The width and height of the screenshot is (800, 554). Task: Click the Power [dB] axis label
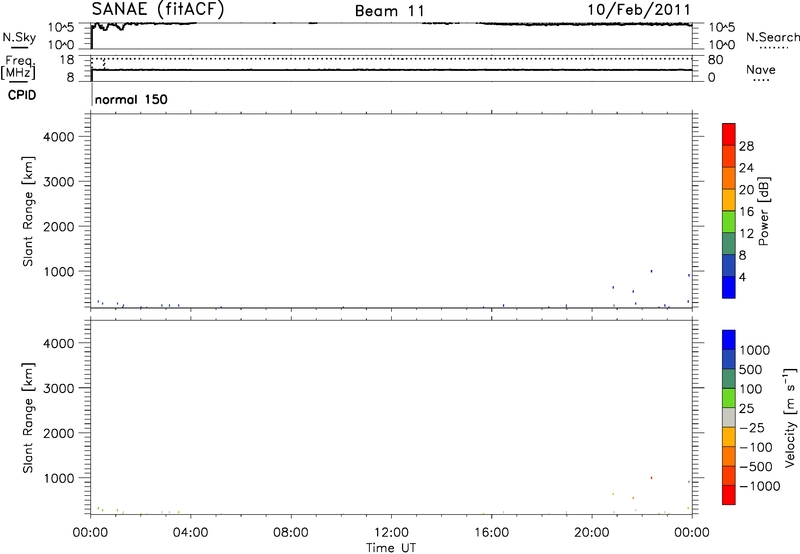point(764,211)
